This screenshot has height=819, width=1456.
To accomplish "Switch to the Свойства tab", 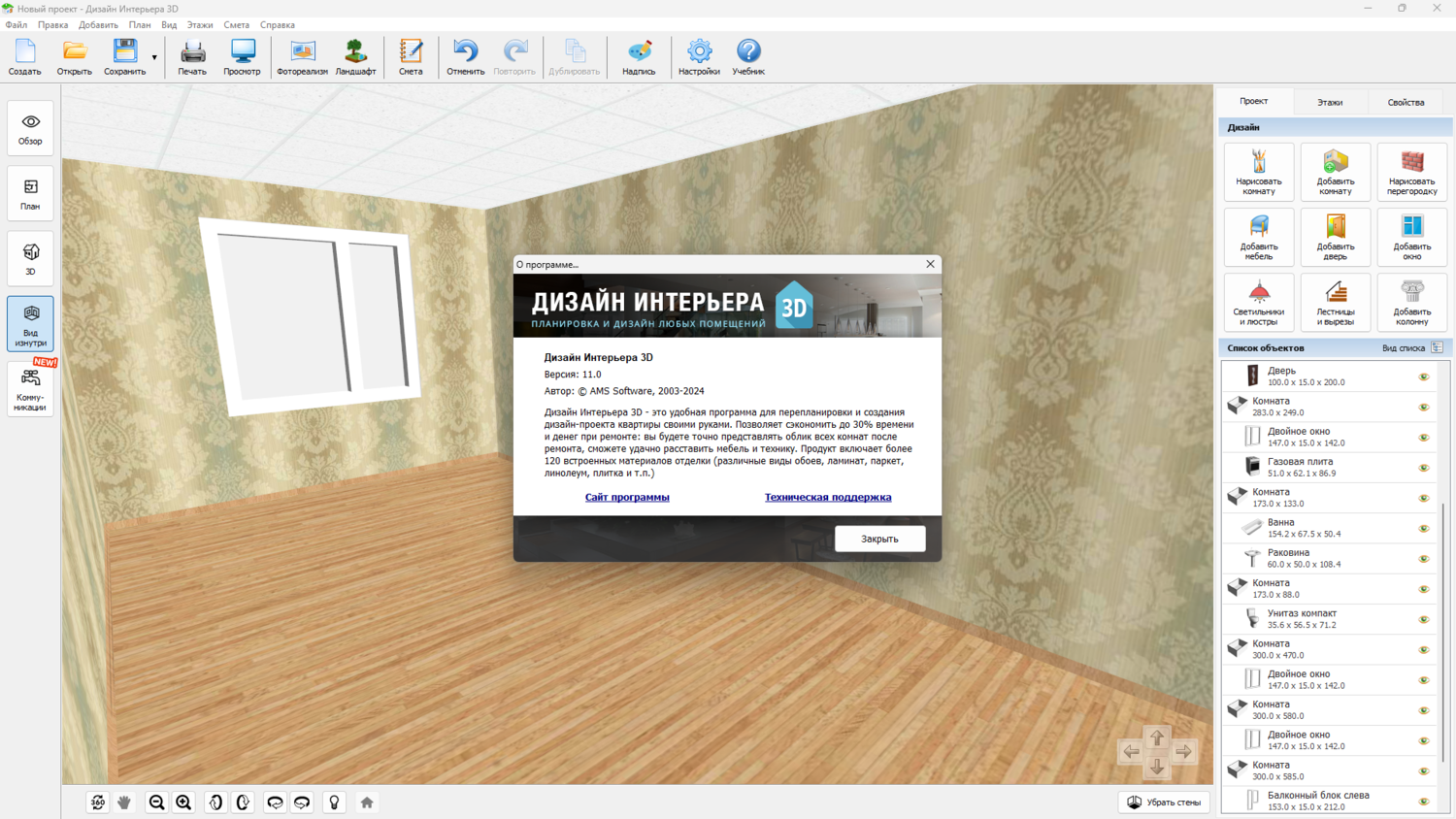I will tap(1406, 102).
